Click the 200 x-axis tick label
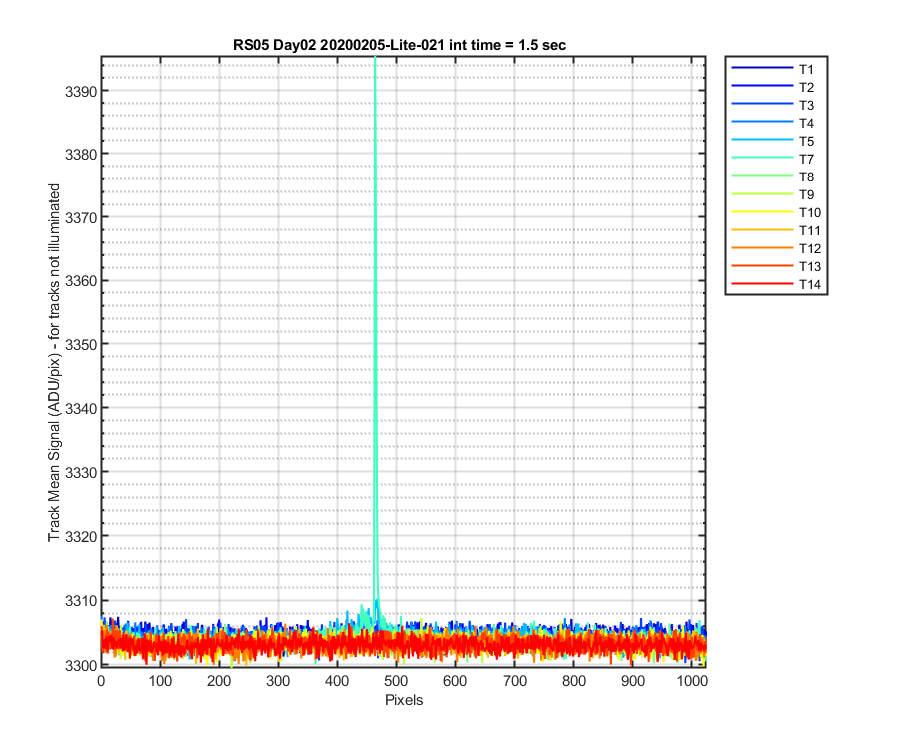 [x=219, y=681]
